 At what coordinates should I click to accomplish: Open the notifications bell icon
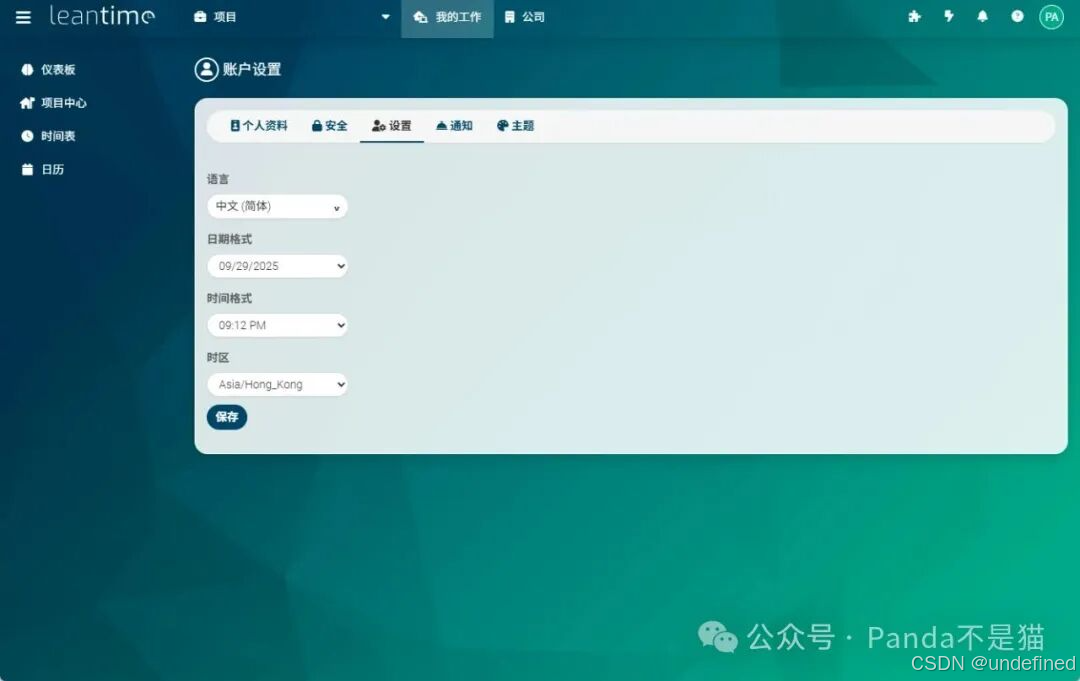coord(983,16)
